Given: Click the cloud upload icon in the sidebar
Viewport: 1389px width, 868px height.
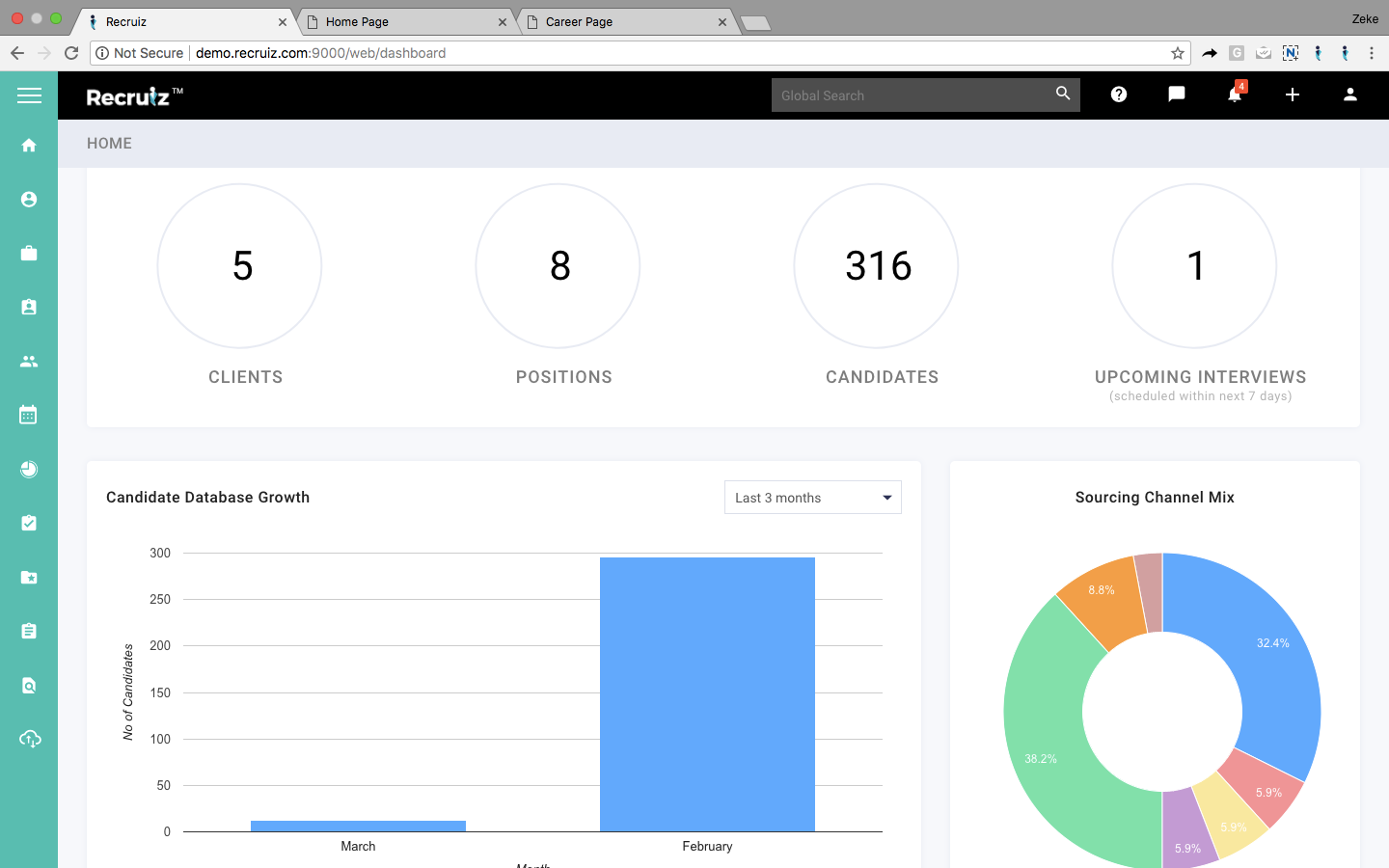Looking at the screenshot, I should (29, 739).
